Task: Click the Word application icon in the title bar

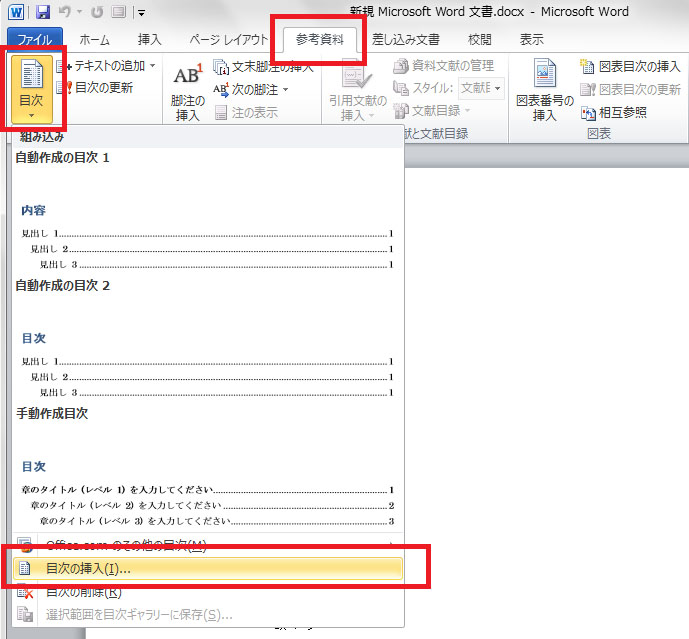Action: pos(16,12)
